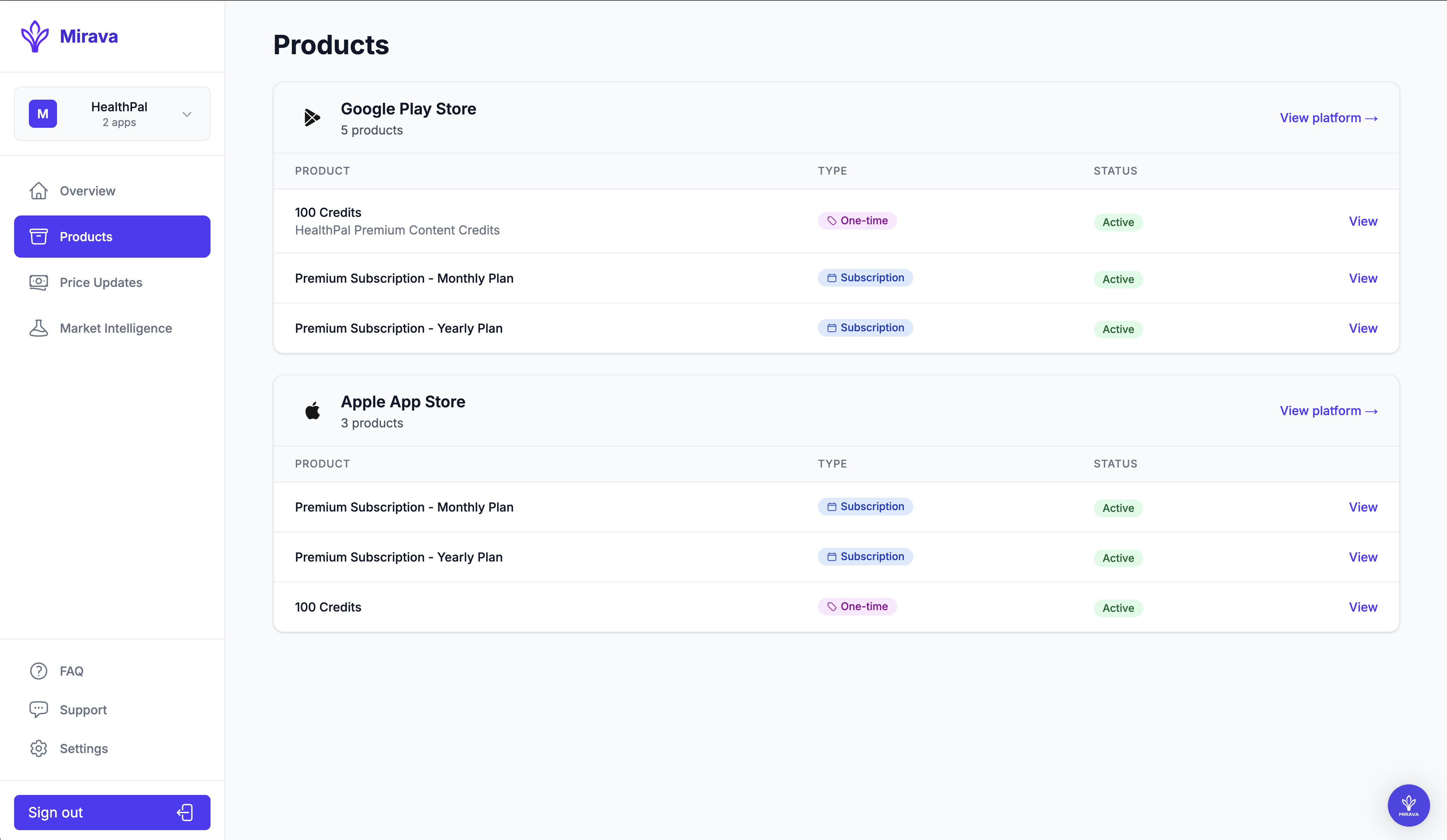1447x840 pixels.
Task: Click the purple M app avatar
Action: click(43, 114)
